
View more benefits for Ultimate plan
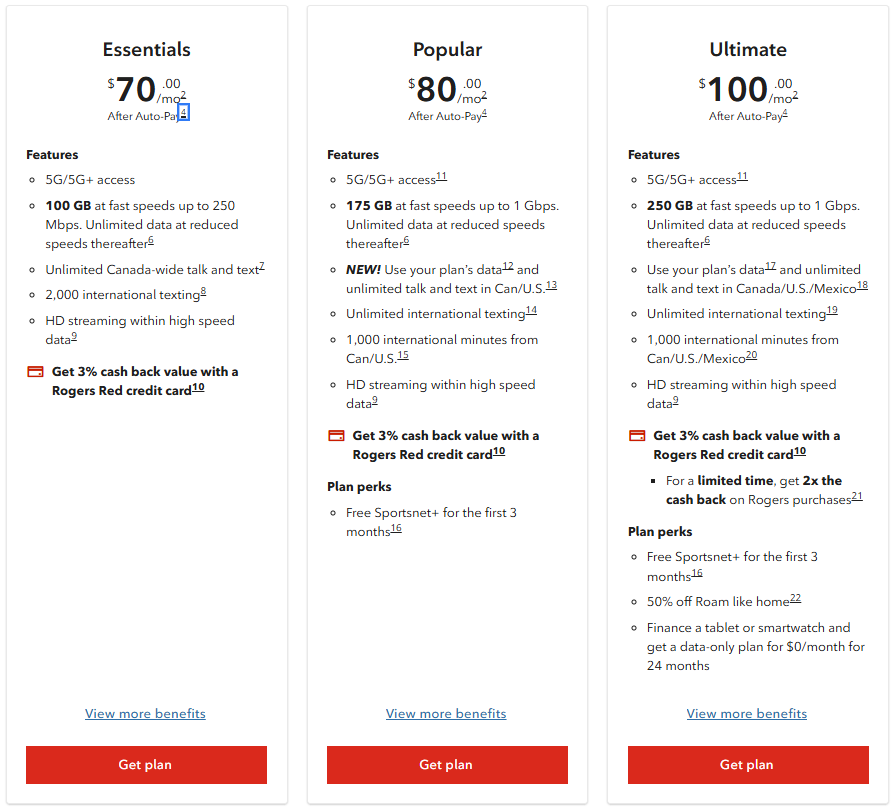click(x=747, y=714)
